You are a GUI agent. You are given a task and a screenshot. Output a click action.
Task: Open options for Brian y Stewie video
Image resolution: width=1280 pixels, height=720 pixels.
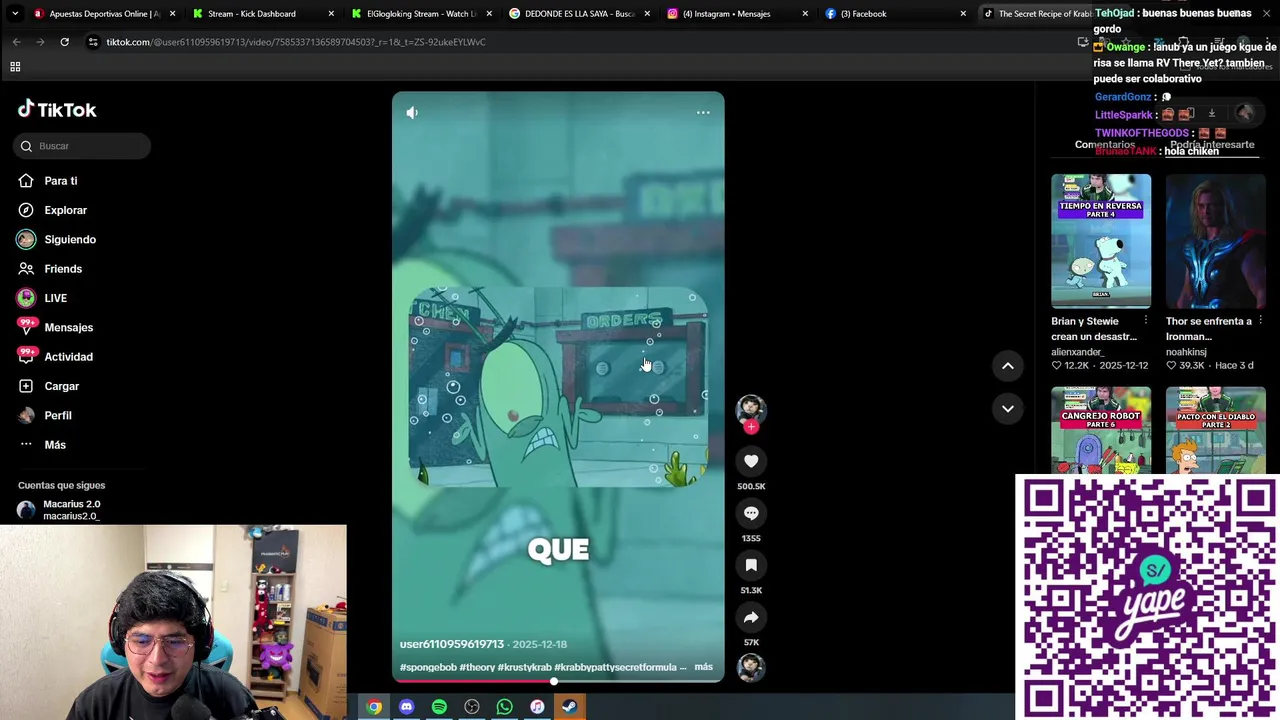1146,321
